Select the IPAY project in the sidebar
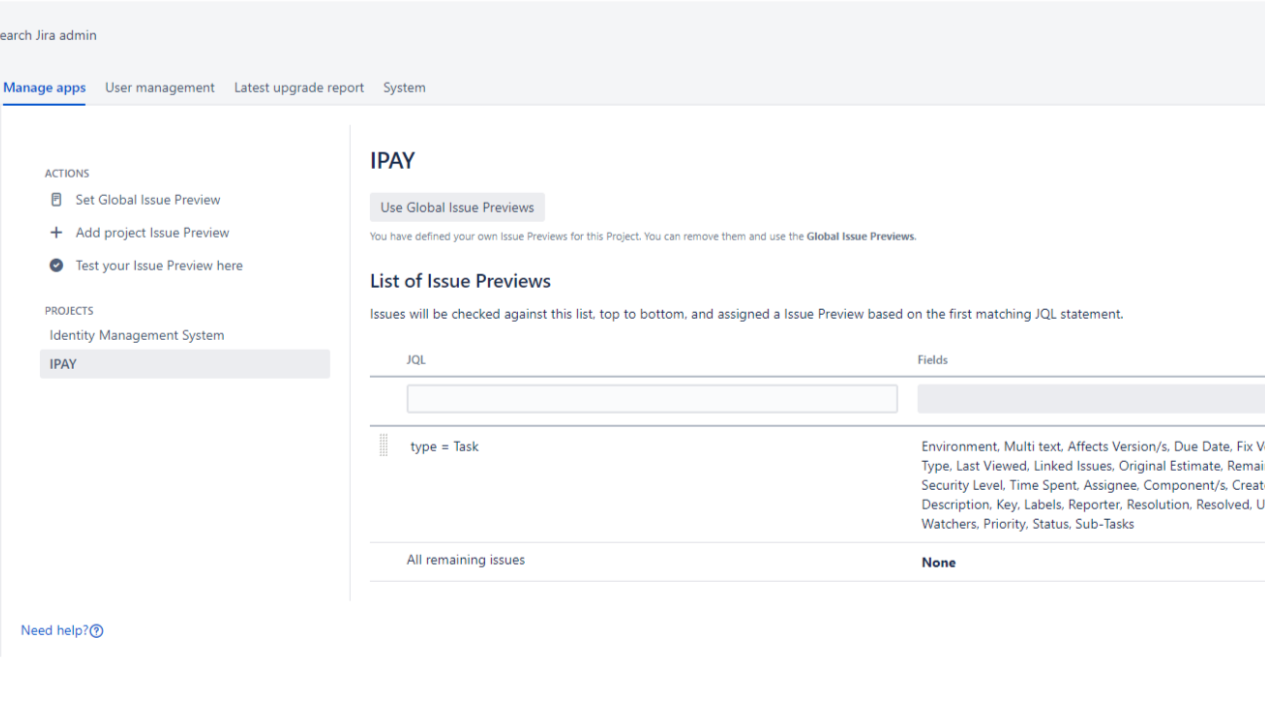1265x720 pixels. click(63, 364)
